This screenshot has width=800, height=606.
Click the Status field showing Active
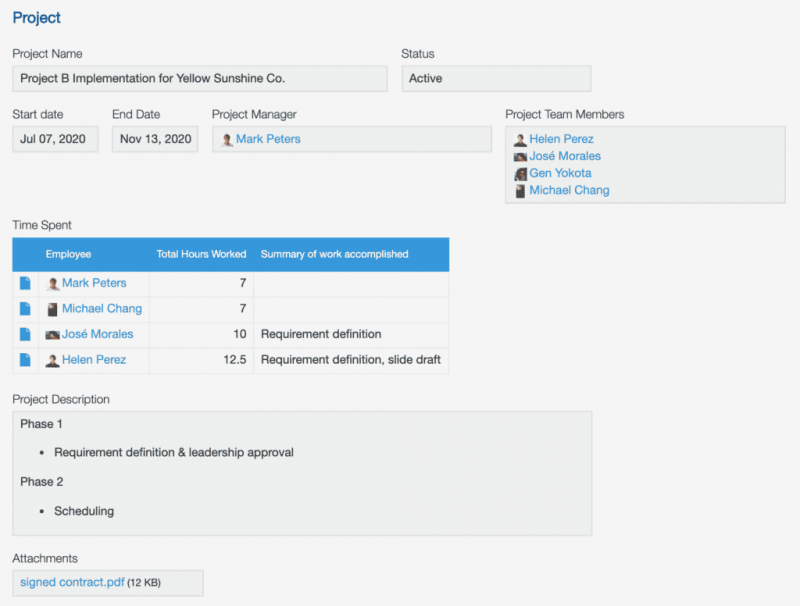click(x=496, y=78)
